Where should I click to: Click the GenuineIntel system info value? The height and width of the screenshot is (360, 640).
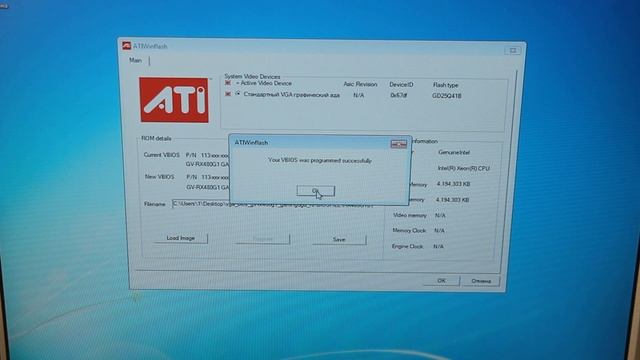454,152
